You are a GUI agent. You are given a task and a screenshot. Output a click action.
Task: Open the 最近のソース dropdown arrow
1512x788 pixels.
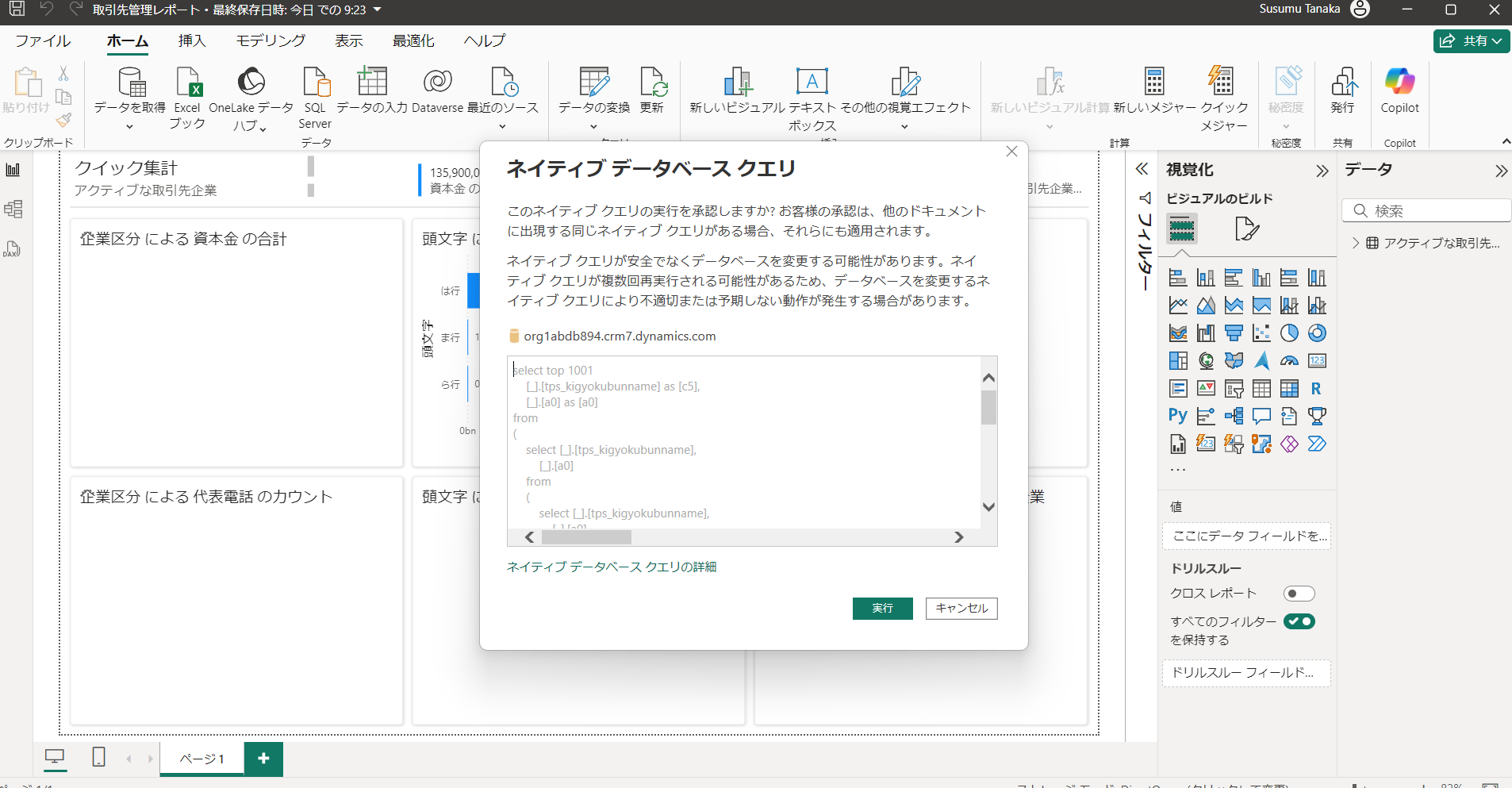pos(502,127)
